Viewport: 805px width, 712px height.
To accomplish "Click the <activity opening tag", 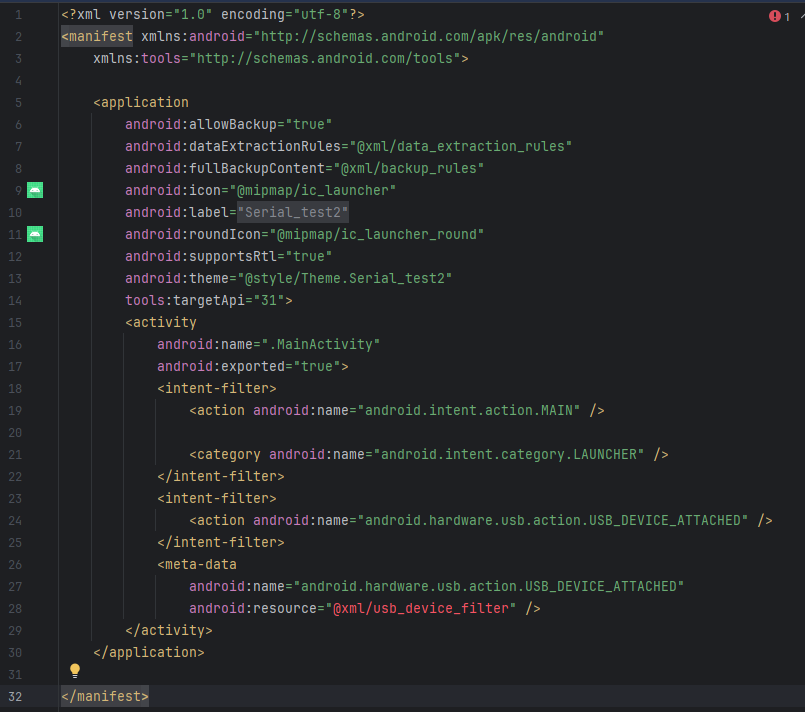I will point(161,322).
